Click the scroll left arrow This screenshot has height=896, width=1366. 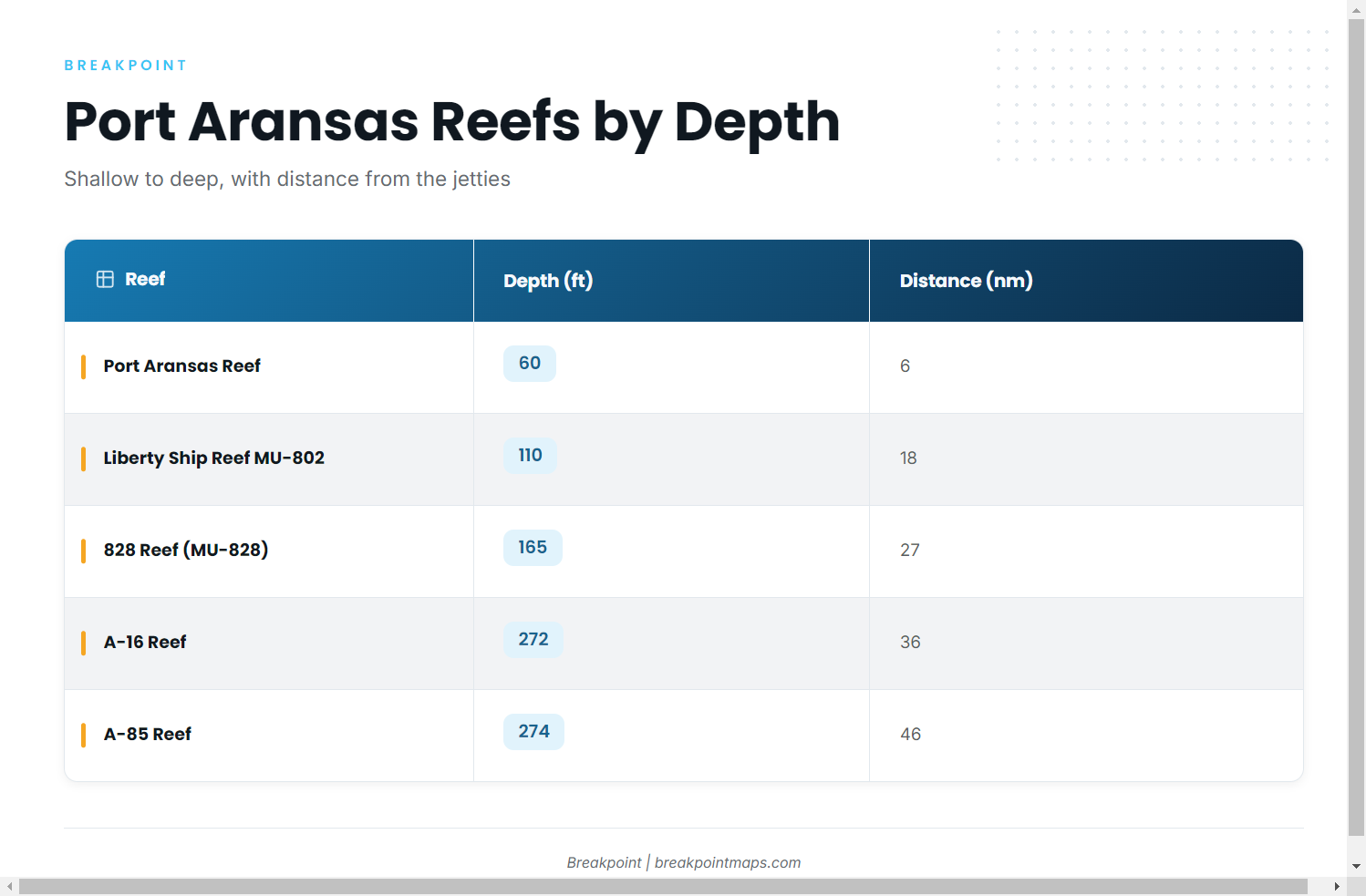(x=9, y=887)
